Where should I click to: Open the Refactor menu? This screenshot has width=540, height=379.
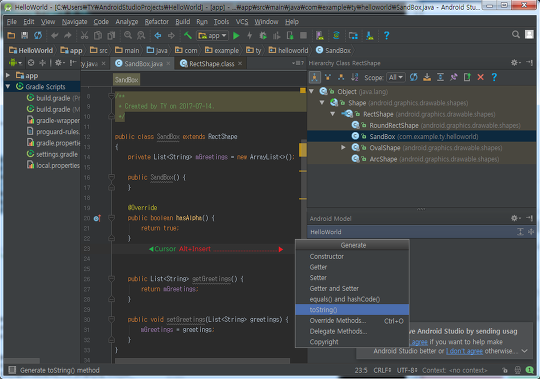[x=157, y=22]
